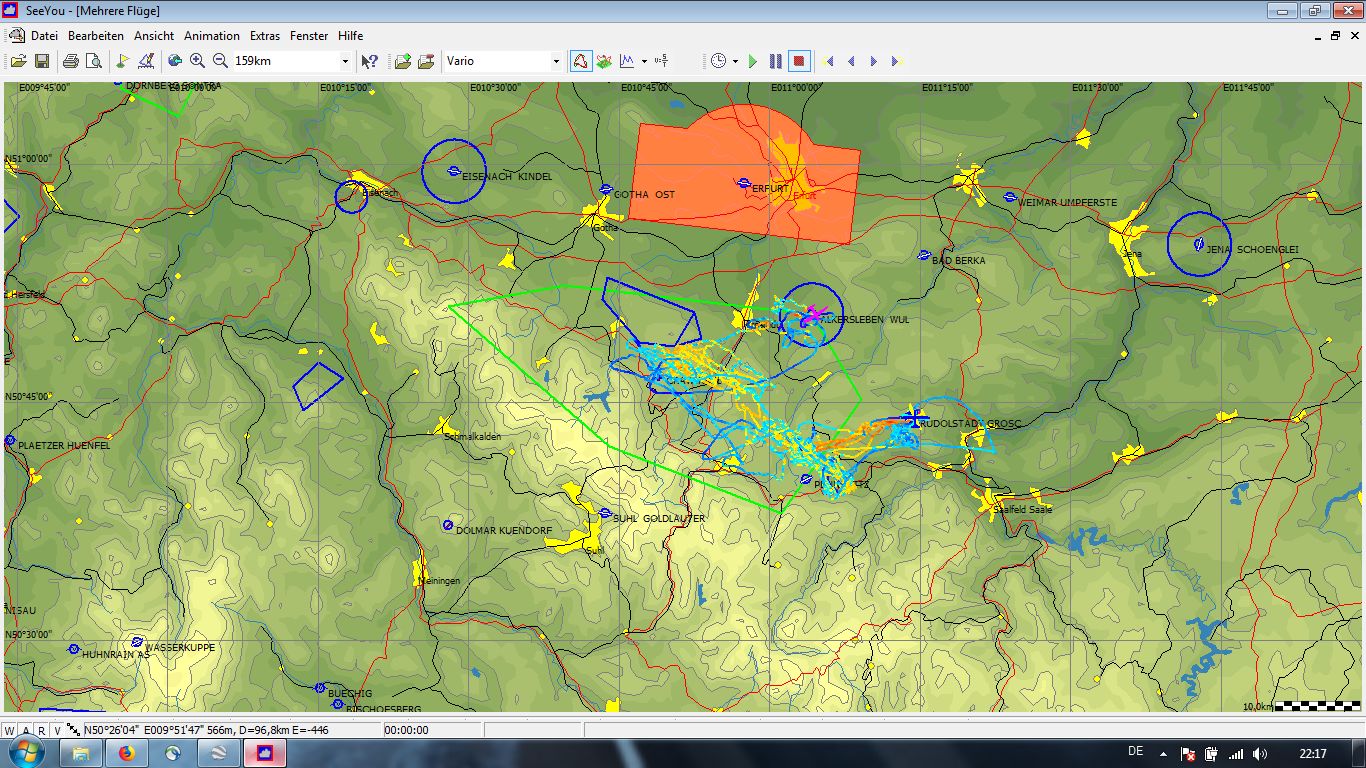Open print preview from the toolbar
This screenshot has width=1366, height=768.
tap(94, 61)
